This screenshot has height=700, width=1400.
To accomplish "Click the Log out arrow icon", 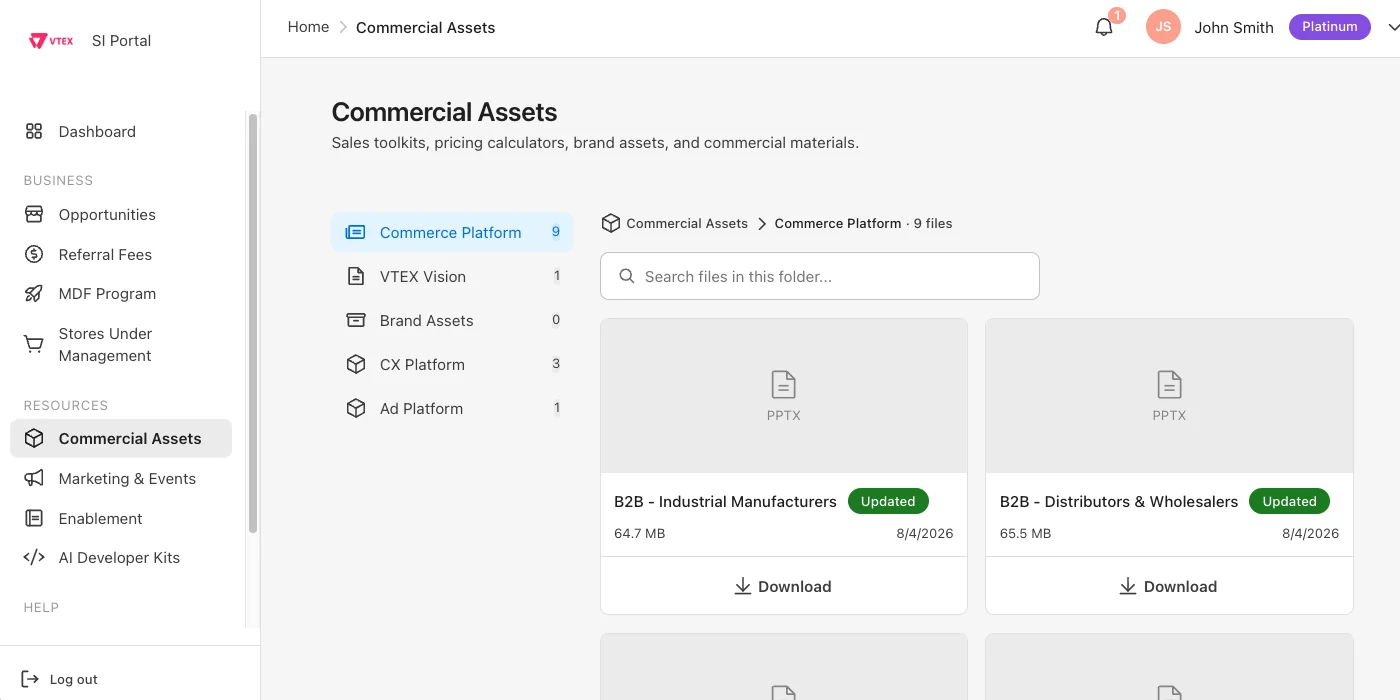I will (30, 679).
